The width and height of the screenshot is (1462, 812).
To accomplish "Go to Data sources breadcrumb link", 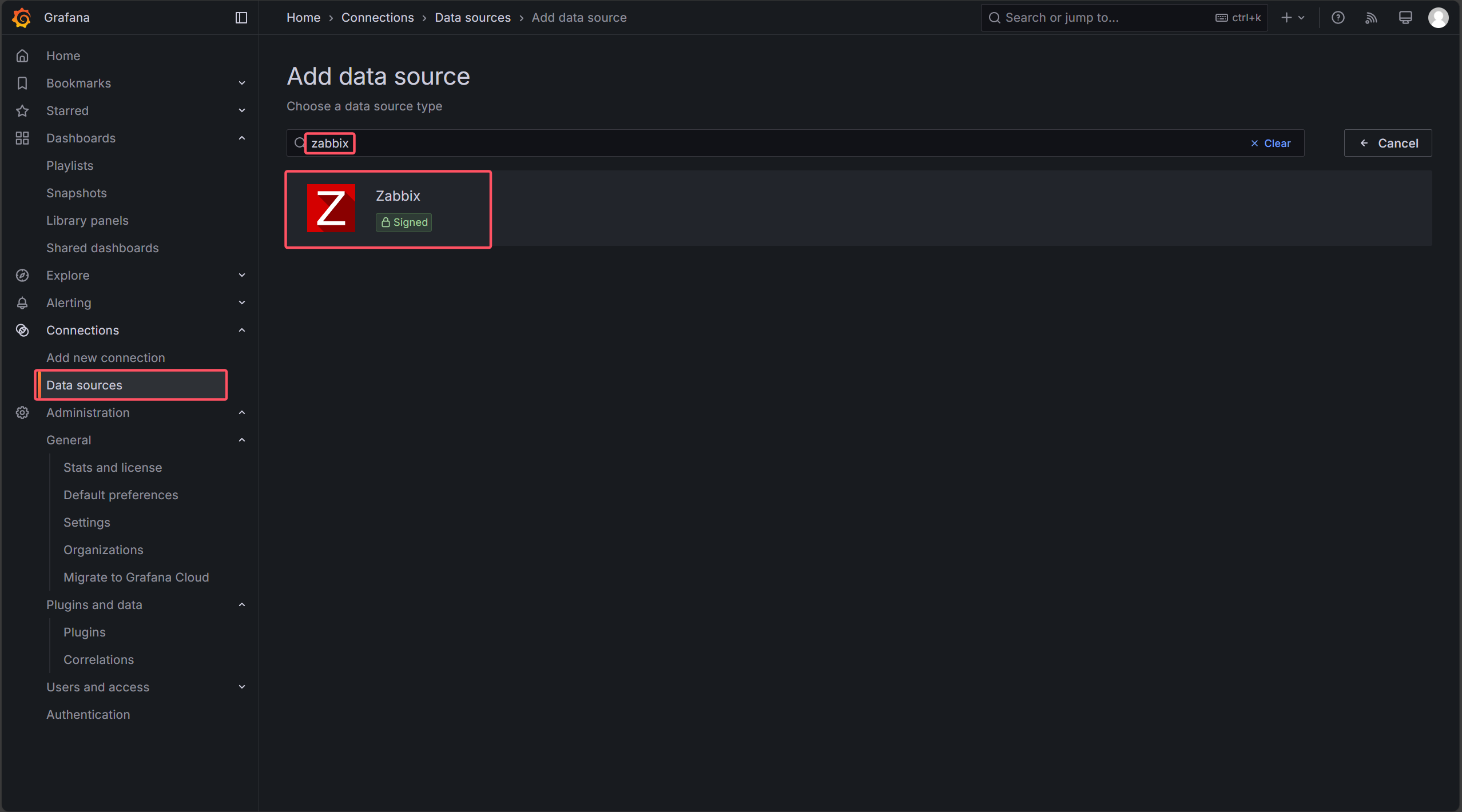I will pyautogui.click(x=472, y=18).
